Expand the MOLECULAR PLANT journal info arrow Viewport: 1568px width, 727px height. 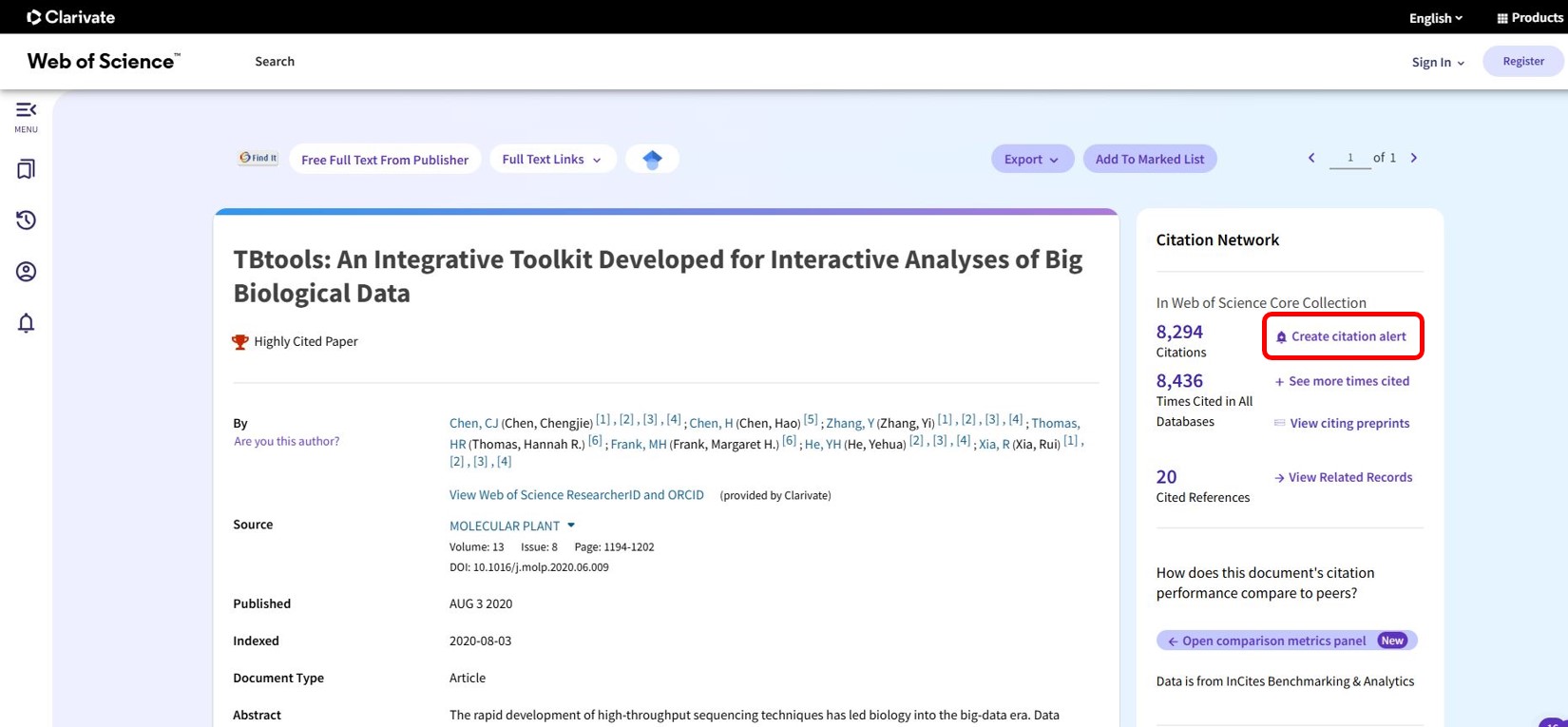(x=571, y=526)
